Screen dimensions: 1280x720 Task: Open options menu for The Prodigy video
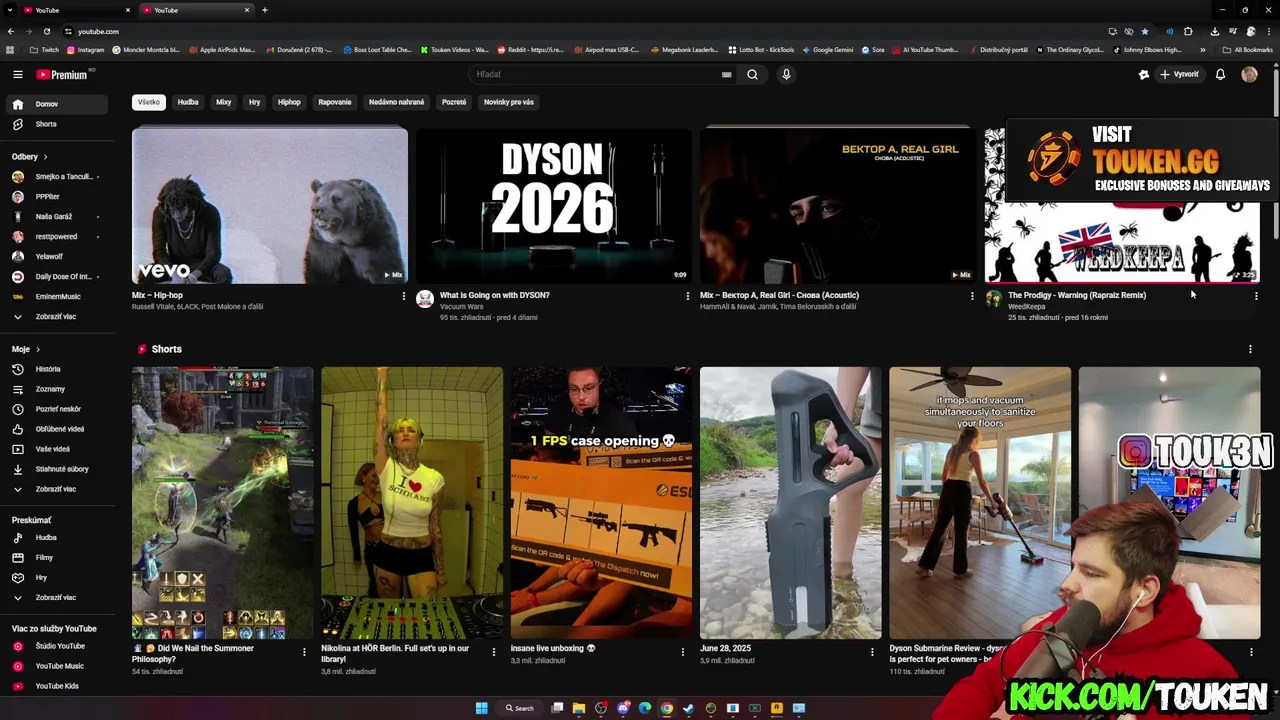coord(1256,296)
